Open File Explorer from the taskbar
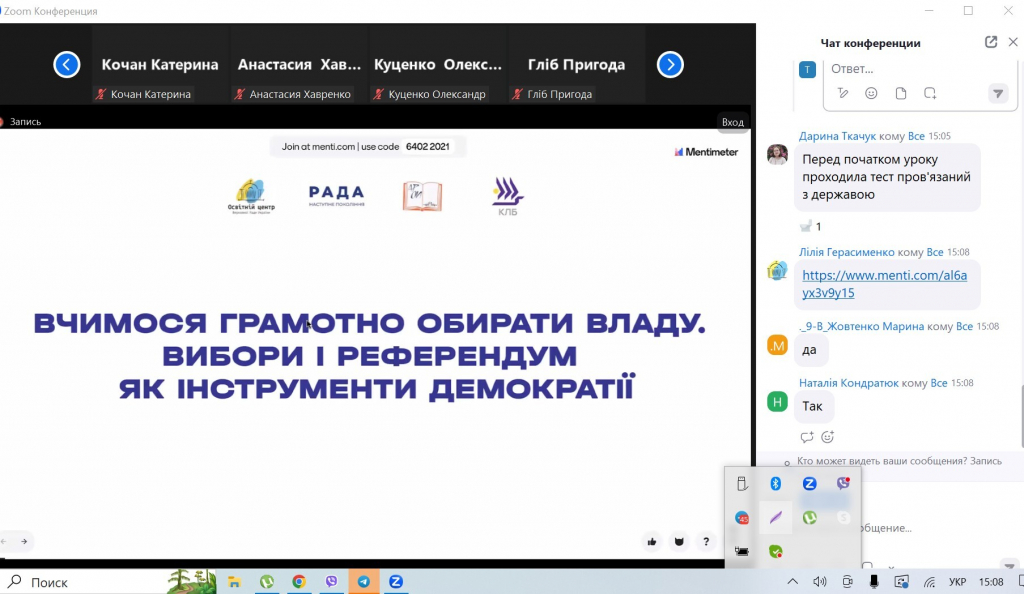Image resolution: width=1024 pixels, height=594 pixels. click(234, 582)
